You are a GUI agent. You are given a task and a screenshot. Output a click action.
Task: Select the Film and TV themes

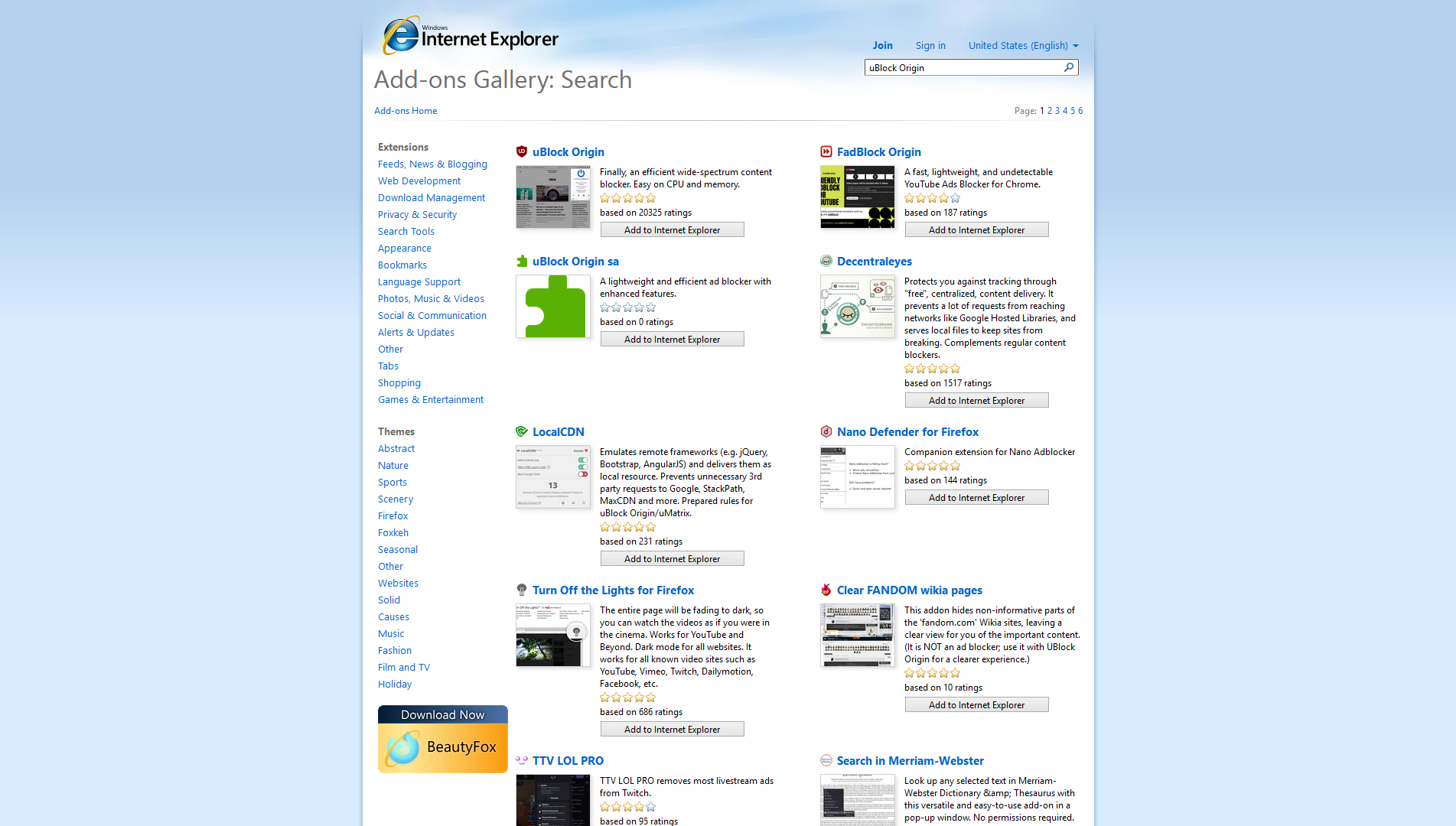tap(404, 667)
